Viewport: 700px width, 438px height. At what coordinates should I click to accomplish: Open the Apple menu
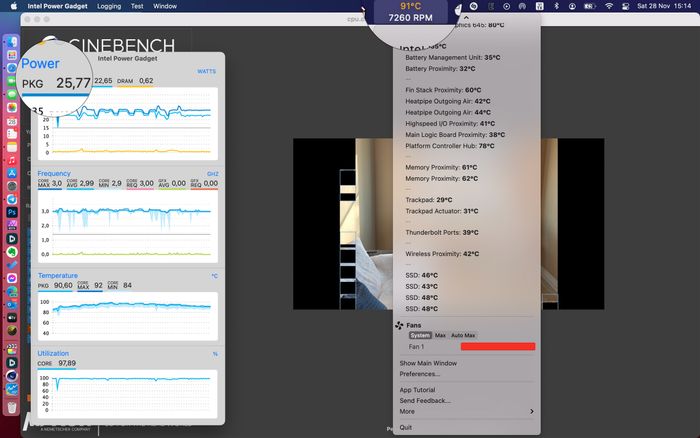(x=14, y=6)
